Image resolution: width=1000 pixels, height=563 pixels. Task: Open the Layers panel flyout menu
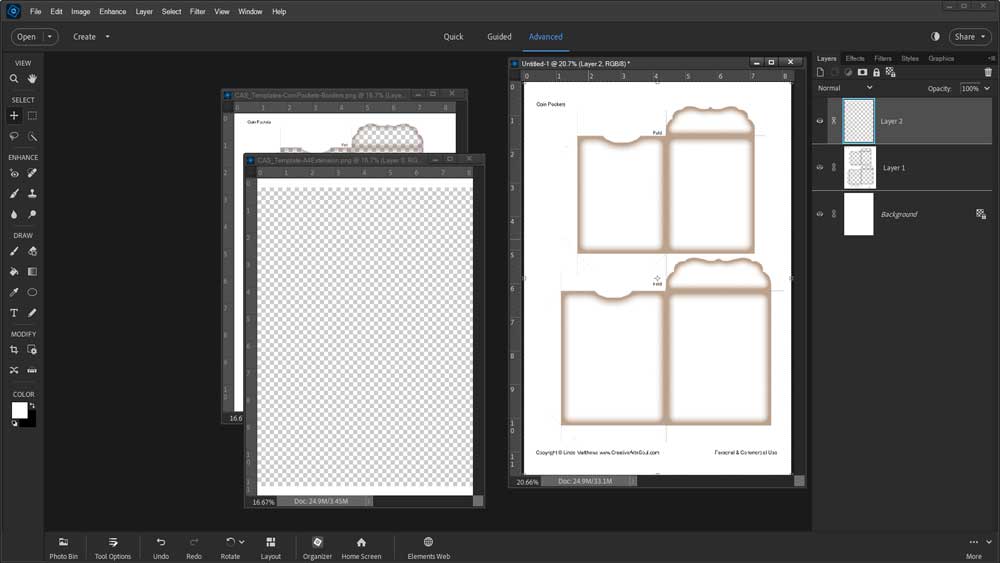(991, 58)
